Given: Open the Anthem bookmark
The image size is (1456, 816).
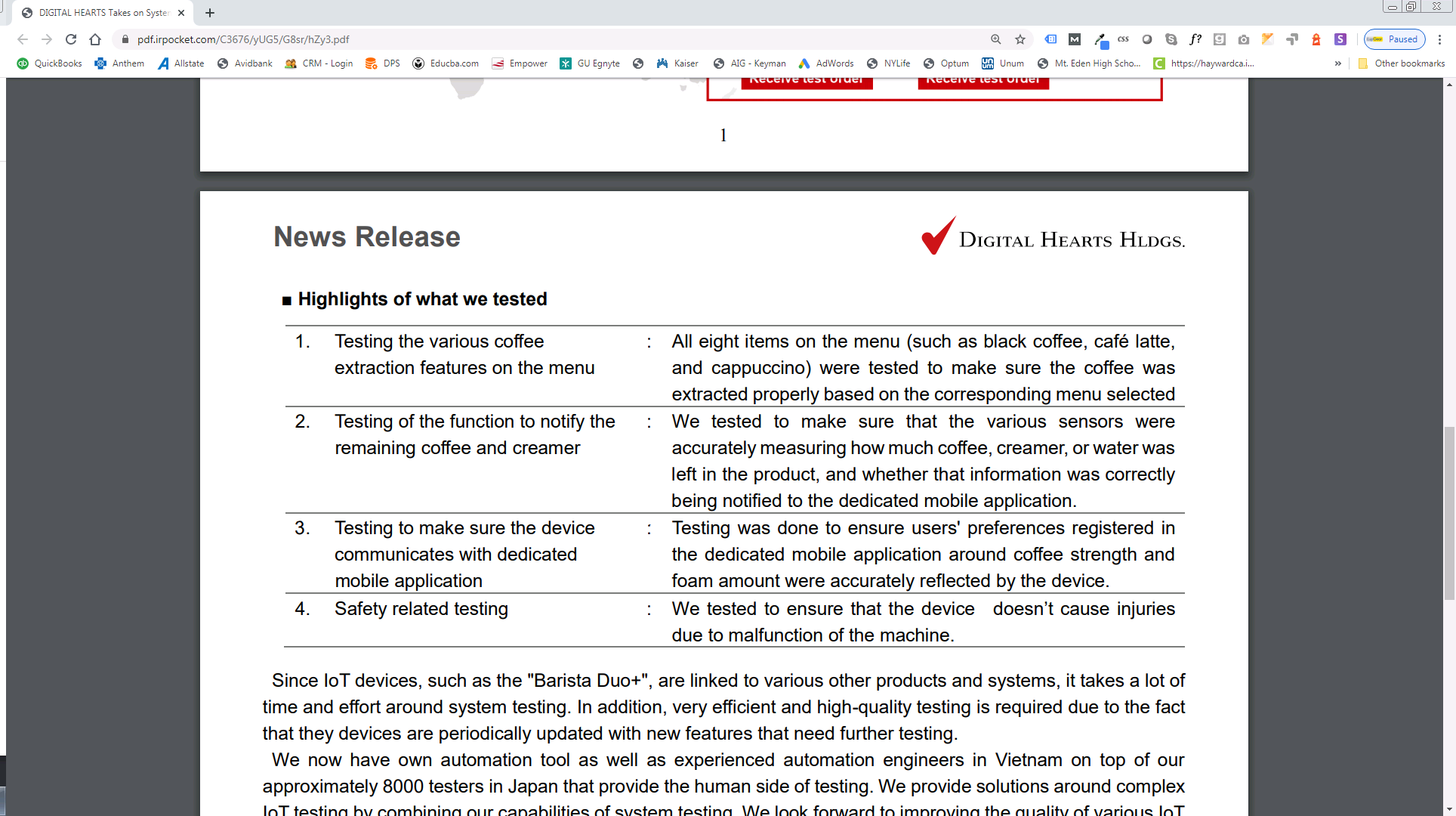Looking at the screenshot, I should [x=119, y=63].
